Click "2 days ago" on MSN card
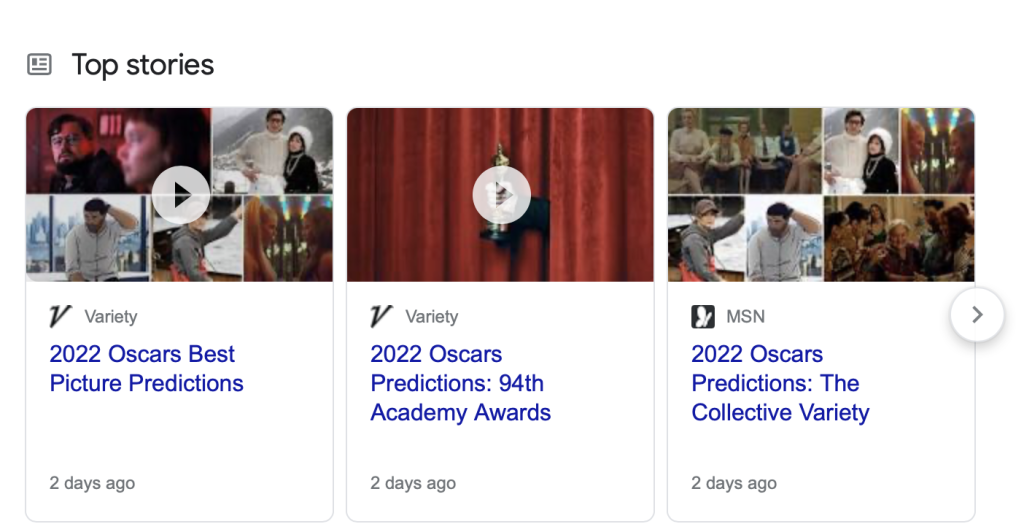The height and width of the screenshot is (524, 1024). (x=734, y=483)
